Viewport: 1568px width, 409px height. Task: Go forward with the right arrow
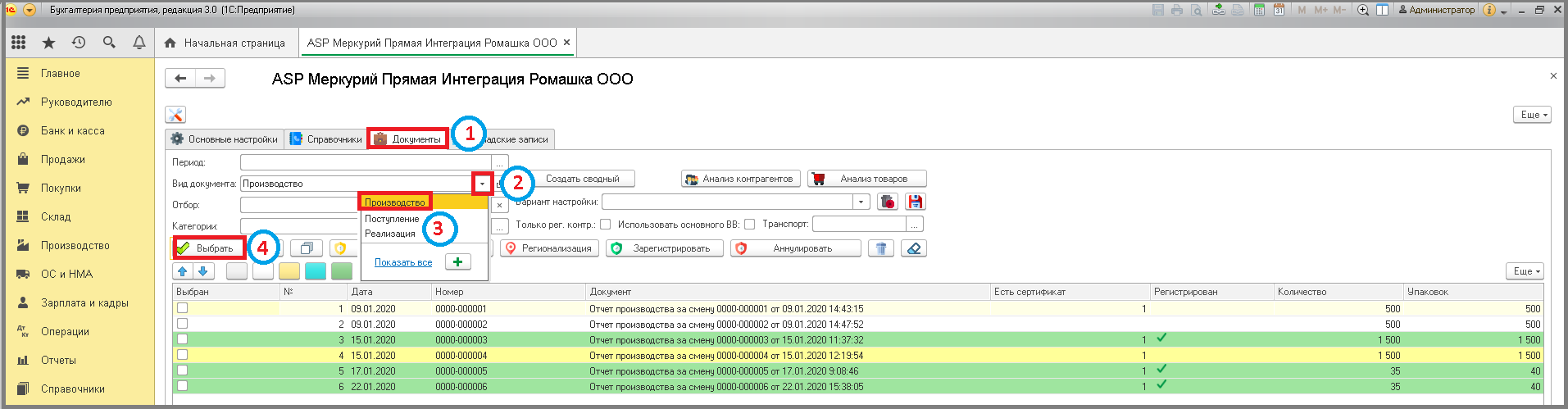[x=210, y=78]
